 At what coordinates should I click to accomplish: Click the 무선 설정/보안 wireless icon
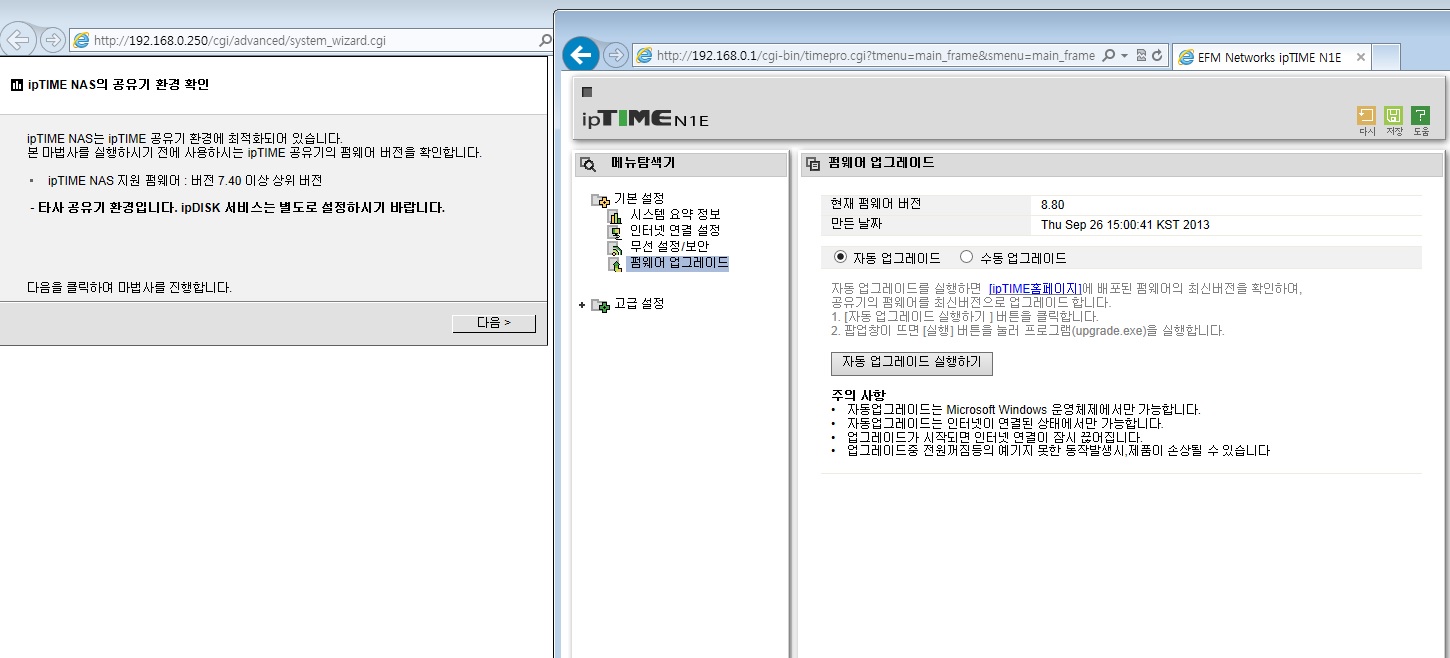615,247
